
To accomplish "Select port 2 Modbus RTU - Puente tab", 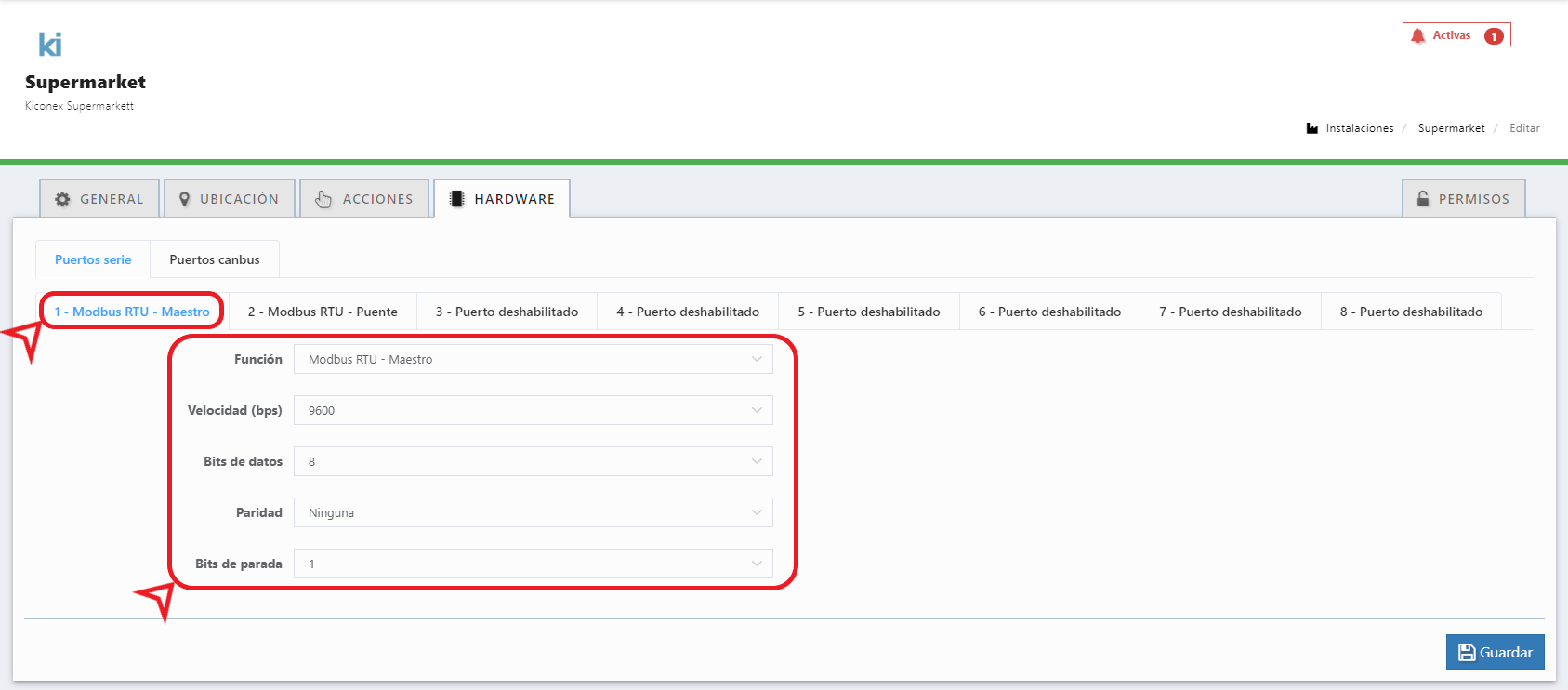I will coord(323,312).
